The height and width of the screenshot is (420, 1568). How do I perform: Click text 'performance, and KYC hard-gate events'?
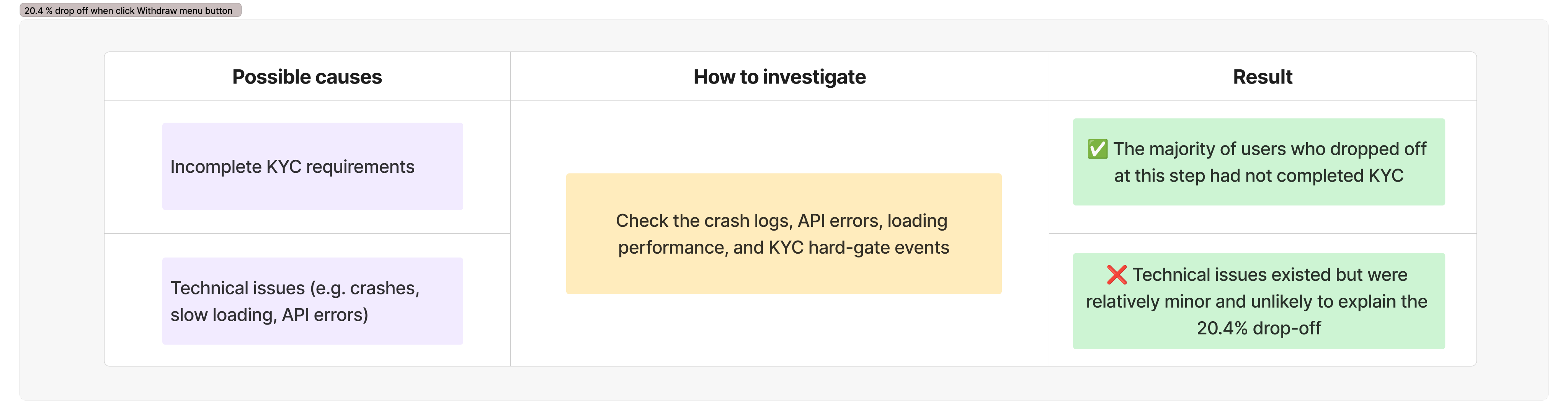pos(783,248)
